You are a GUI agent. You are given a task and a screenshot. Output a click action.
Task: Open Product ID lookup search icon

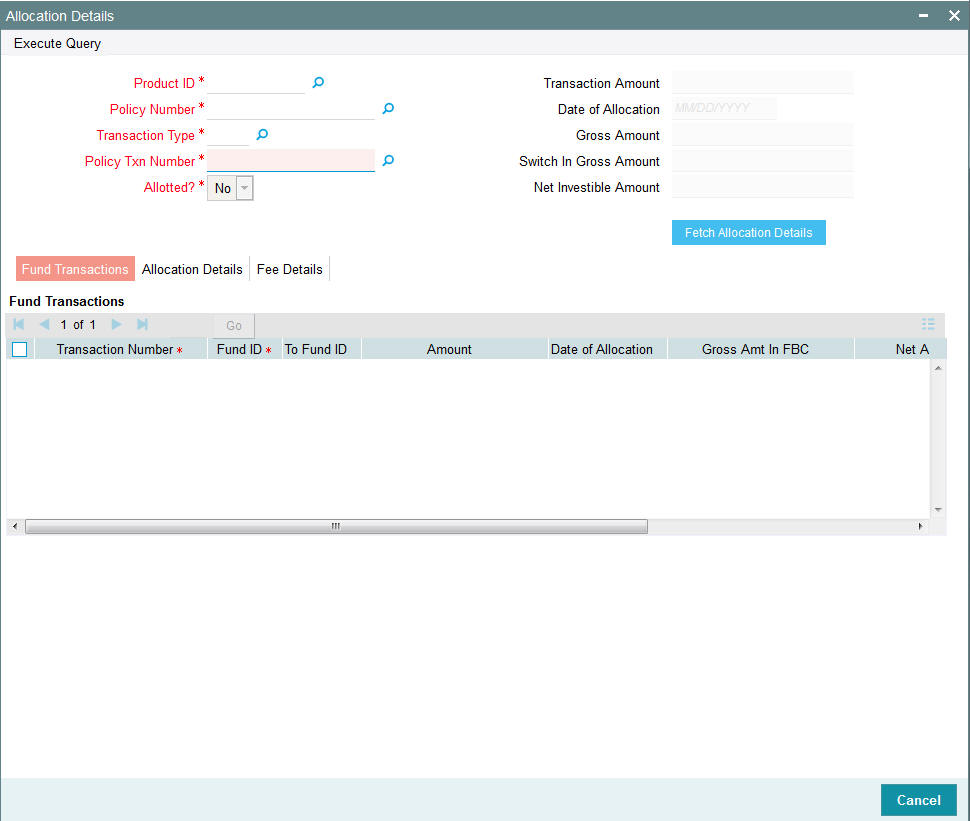click(x=318, y=82)
